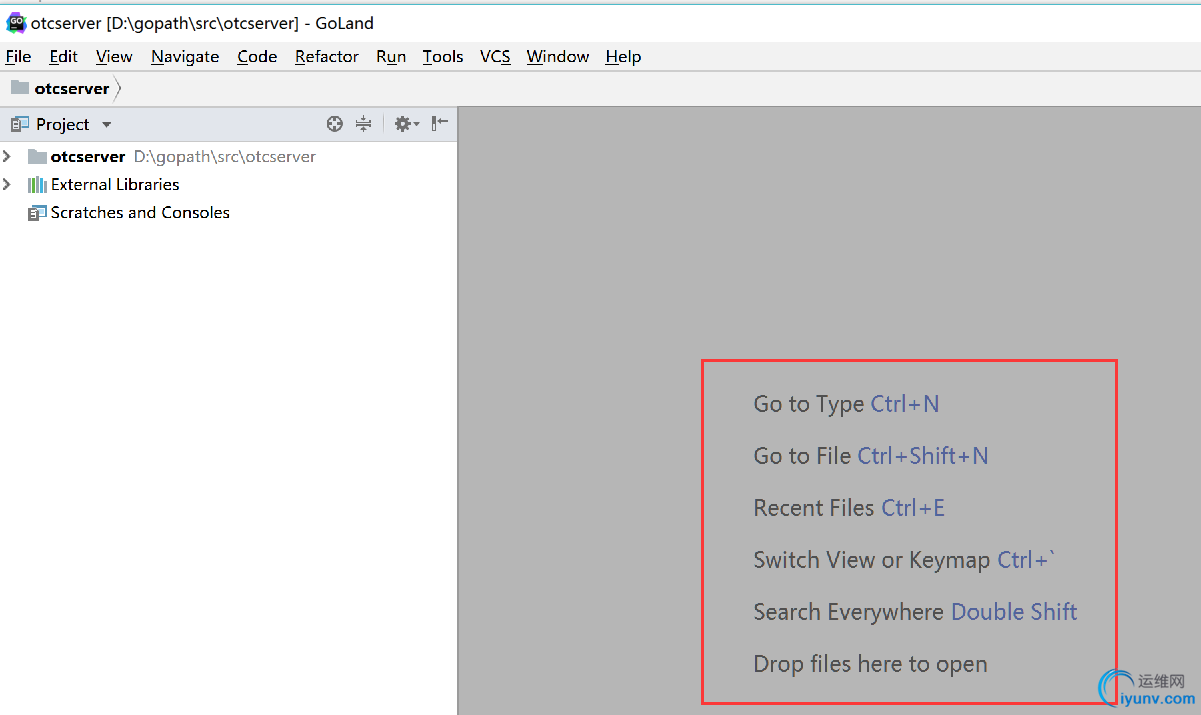Click the Scratches and Consoles icon
Viewport: 1201px width, 715px height.
[x=37, y=213]
